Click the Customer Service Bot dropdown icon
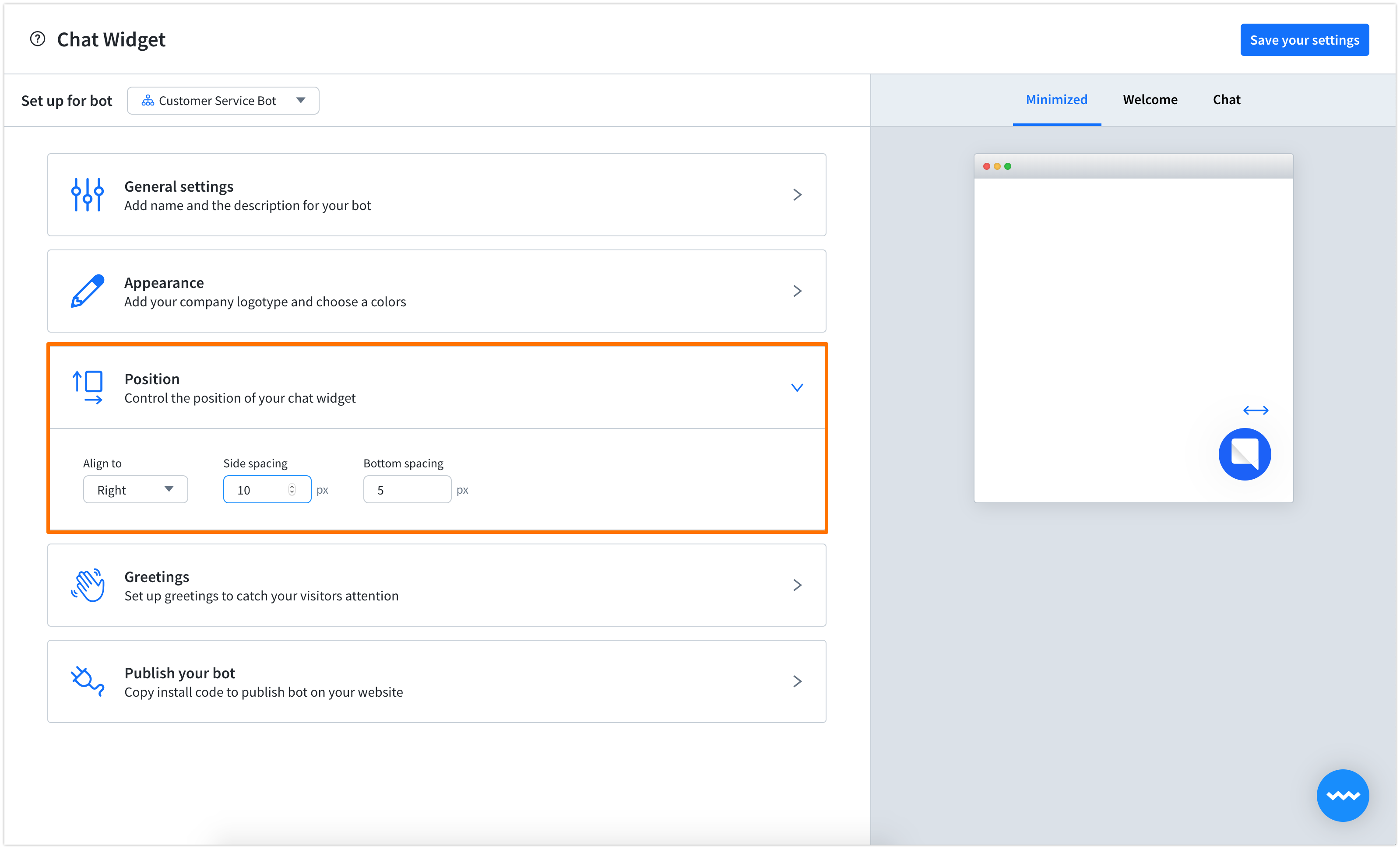Viewport: 1400px width, 849px height. point(300,100)
